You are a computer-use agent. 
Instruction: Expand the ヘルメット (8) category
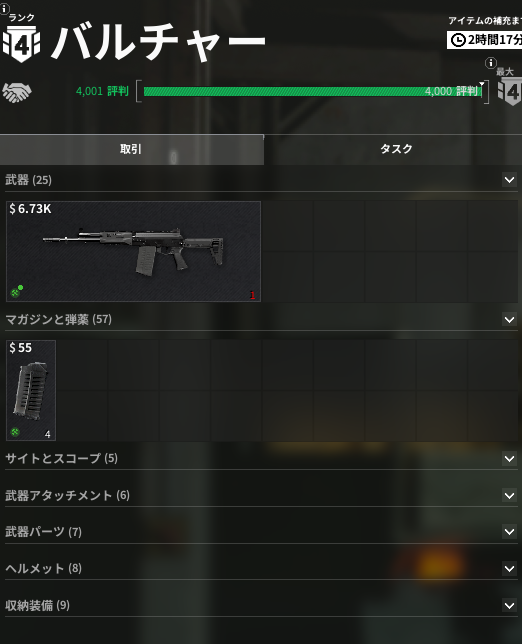(509, 569)
